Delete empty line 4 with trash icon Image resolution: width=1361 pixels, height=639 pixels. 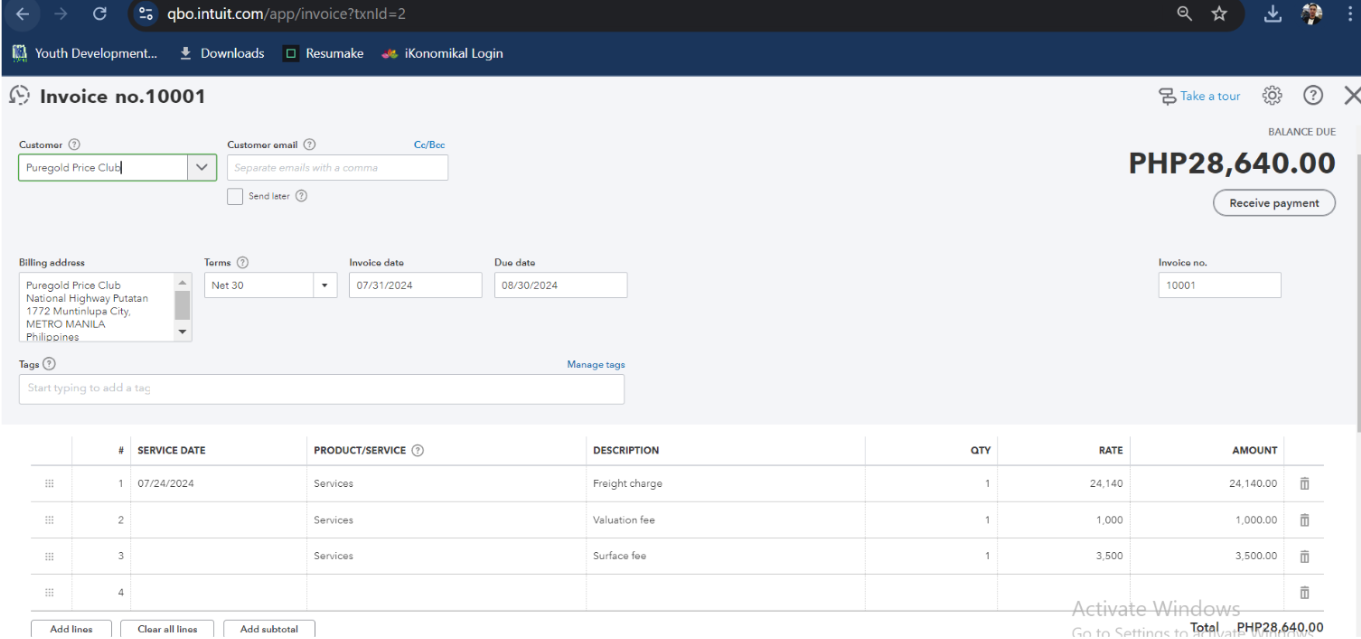click(1304, 593)
